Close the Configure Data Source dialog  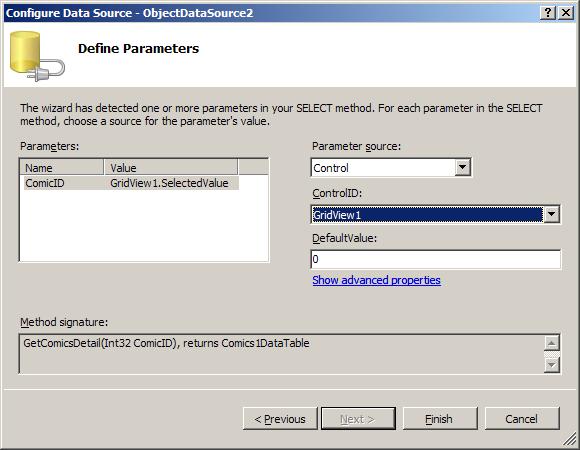coord(566,13)
